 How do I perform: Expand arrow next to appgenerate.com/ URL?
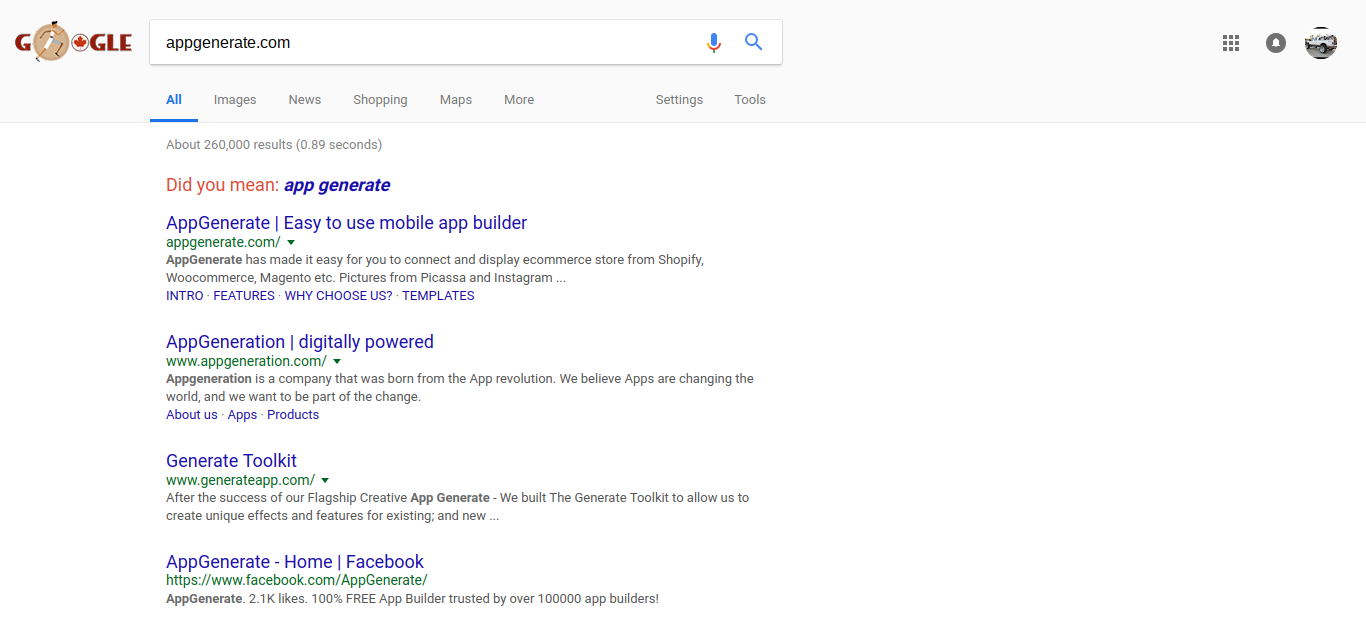(x=291, y=243)
